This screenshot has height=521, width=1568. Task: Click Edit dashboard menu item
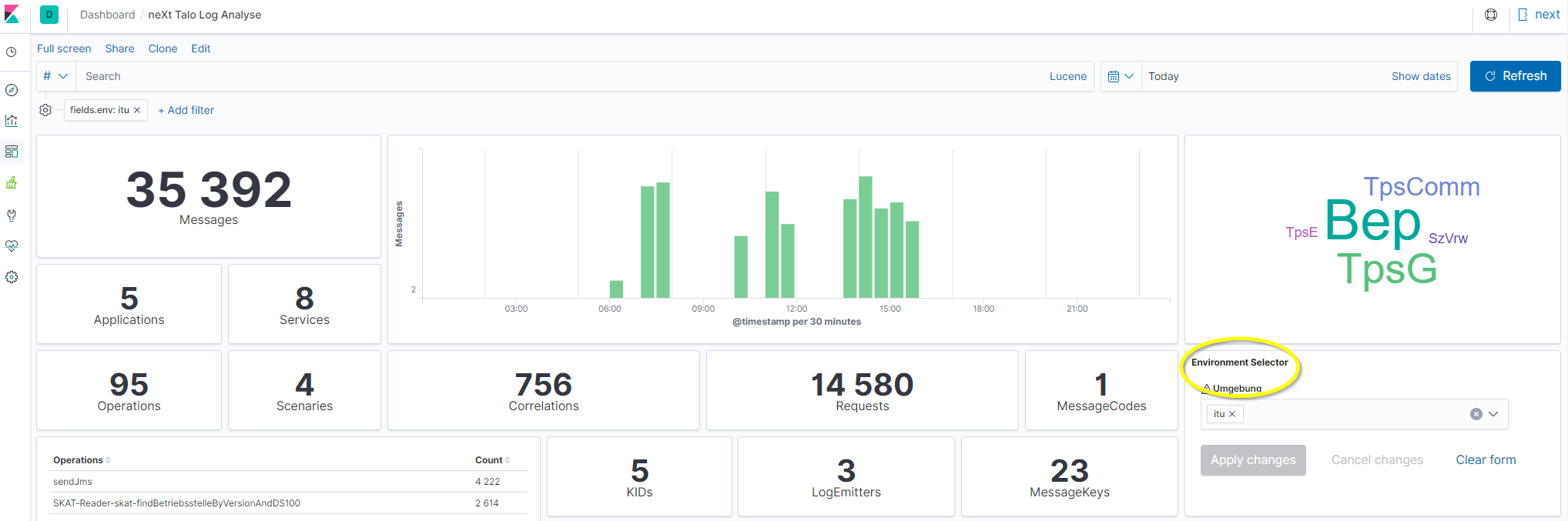(x=201, y=48)
